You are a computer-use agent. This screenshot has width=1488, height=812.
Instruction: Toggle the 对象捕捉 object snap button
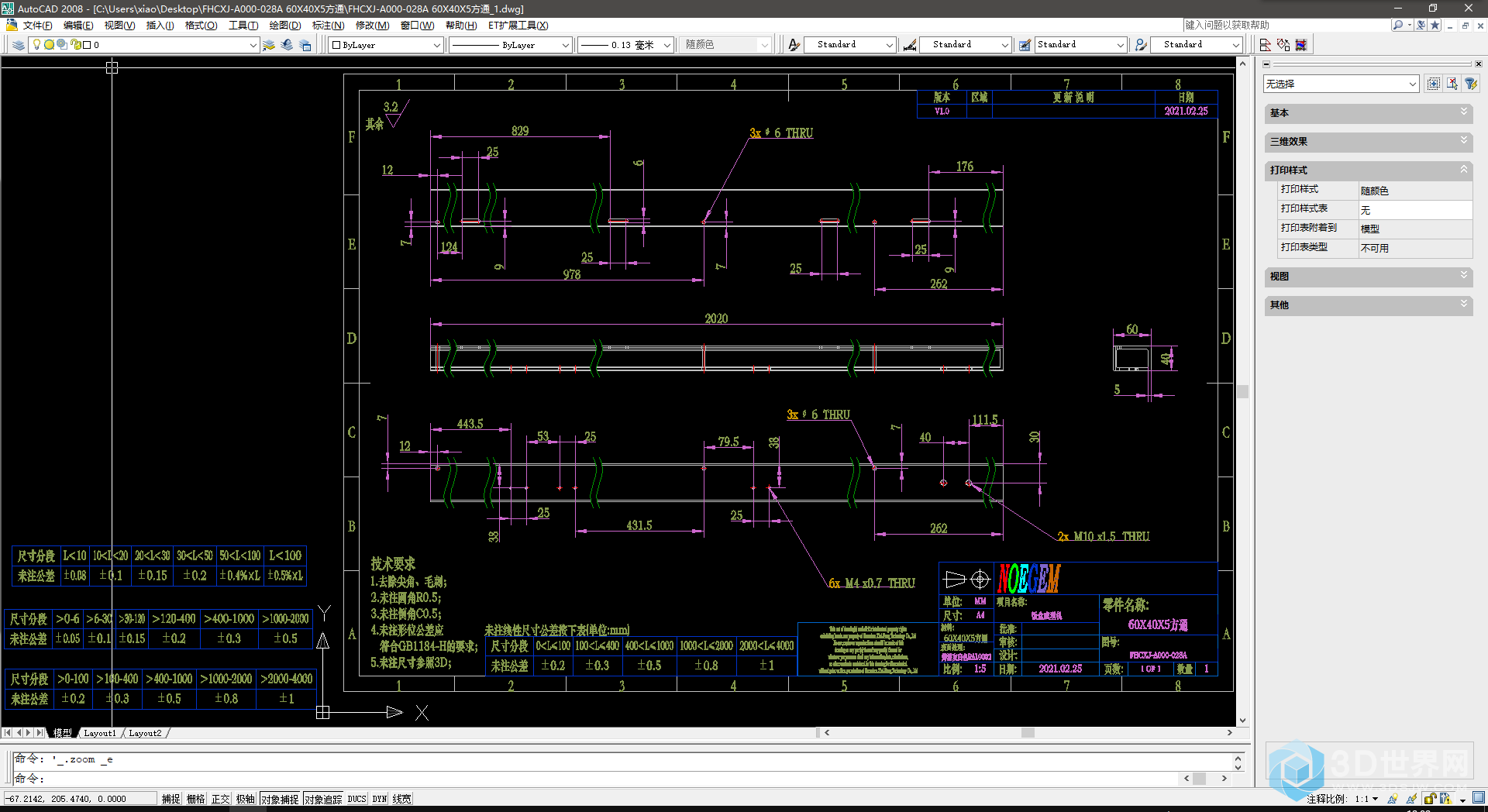pyautogui.click(x=279, y=799)
